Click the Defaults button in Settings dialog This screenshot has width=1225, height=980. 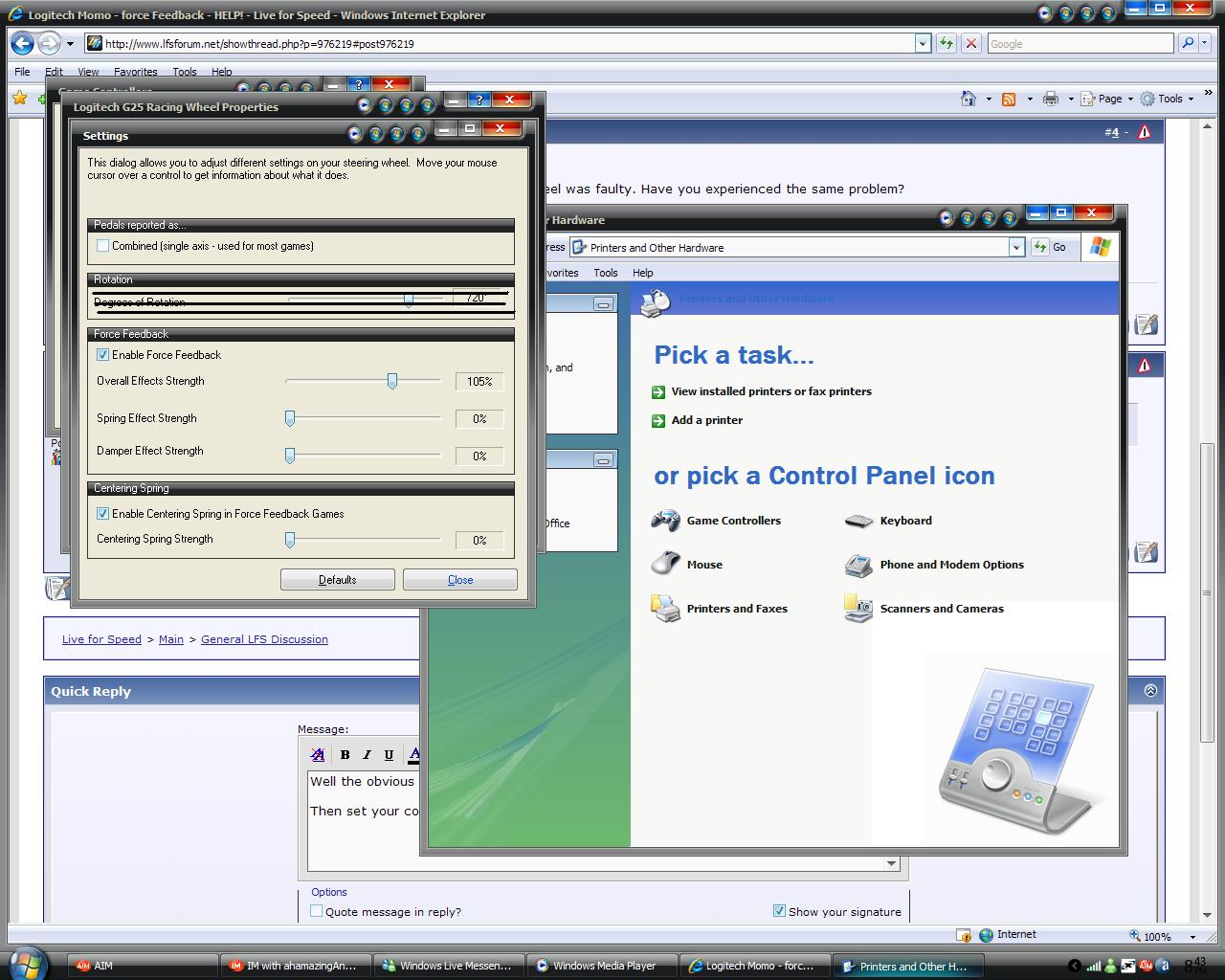[x=338, y=580]
